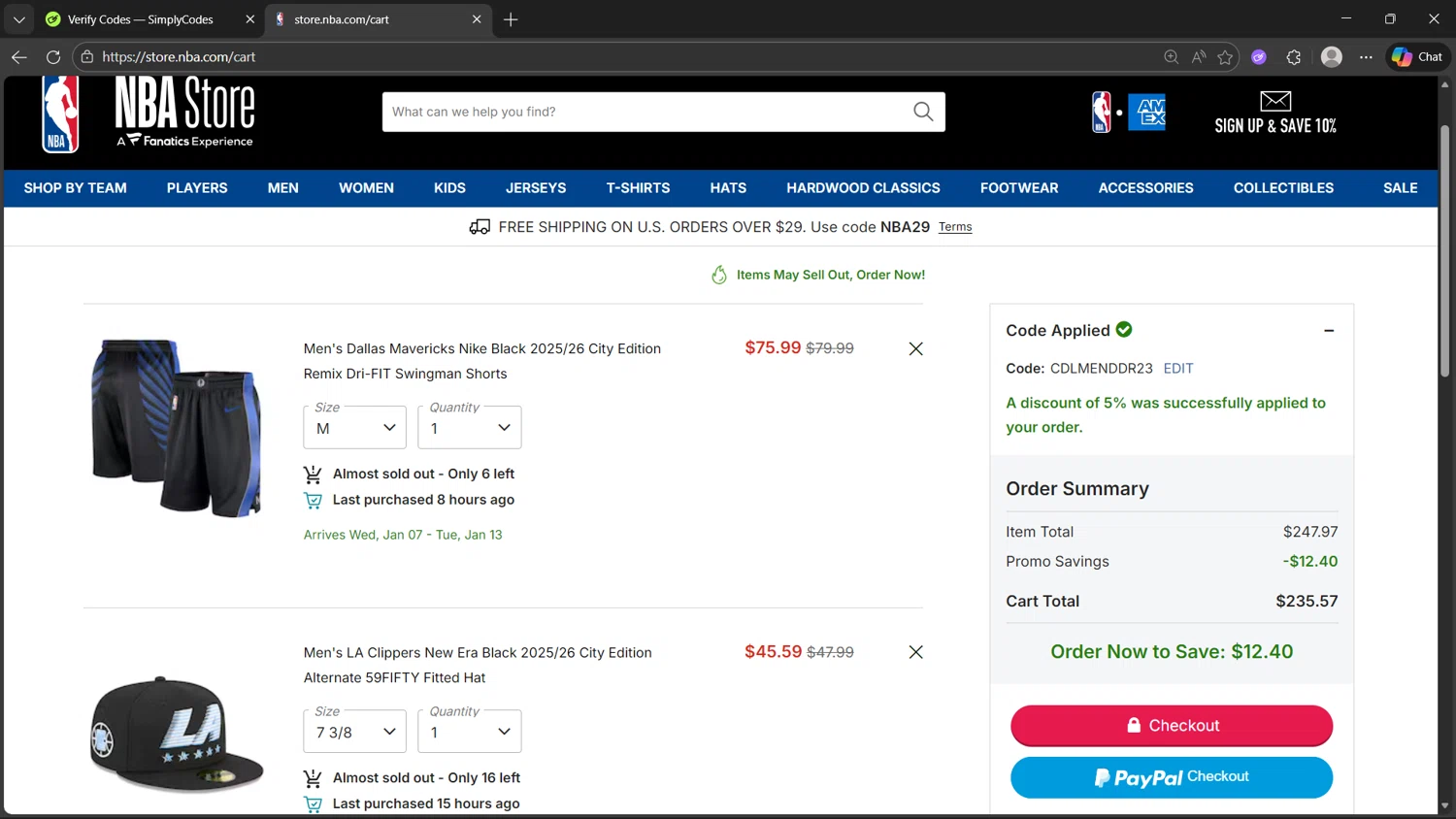
Task: Click the Cart Total $235.57 value
Action: coord(1307,602)
